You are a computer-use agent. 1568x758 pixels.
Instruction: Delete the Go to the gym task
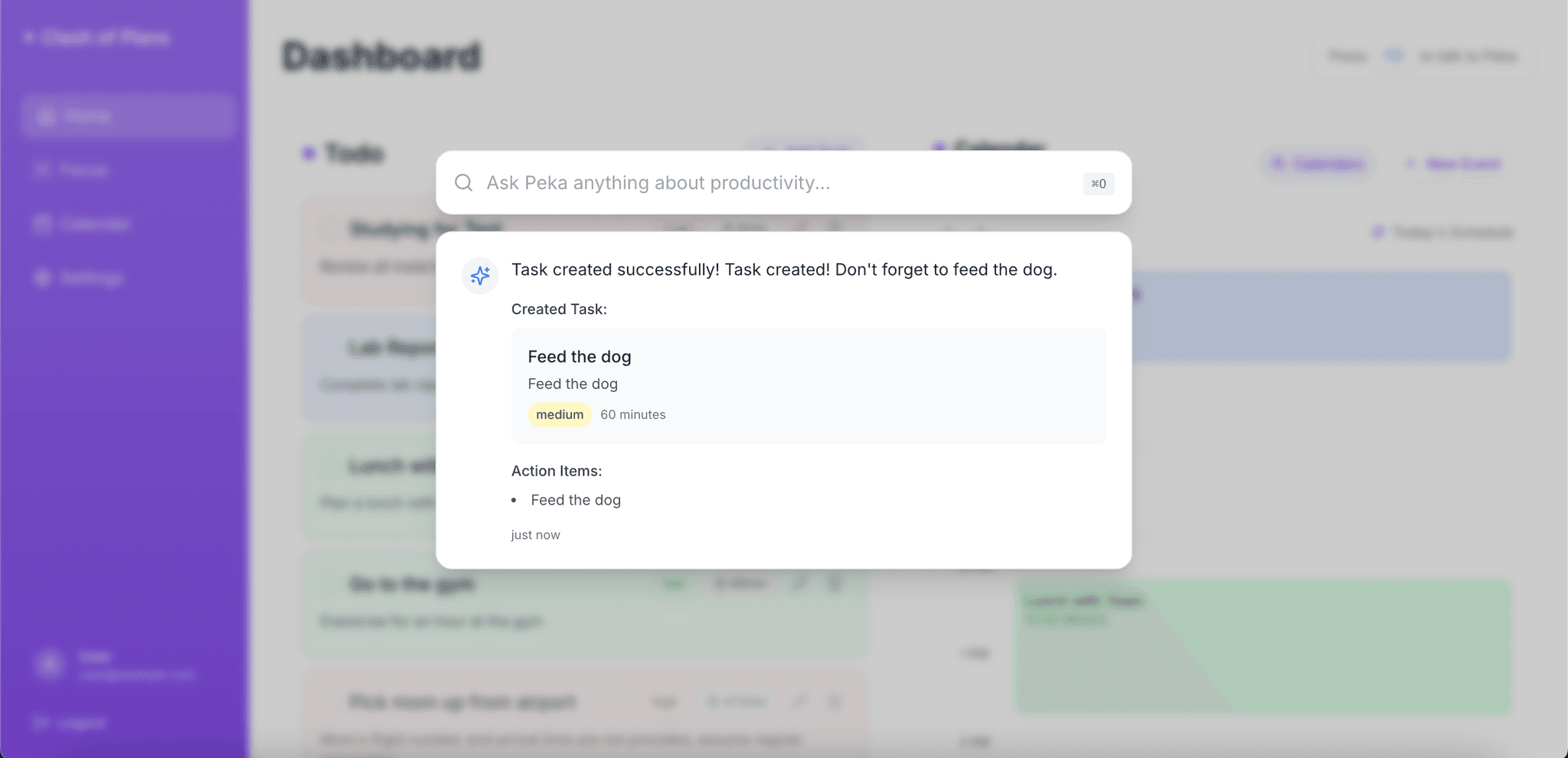pyautogui.click(x=835, y=583)
